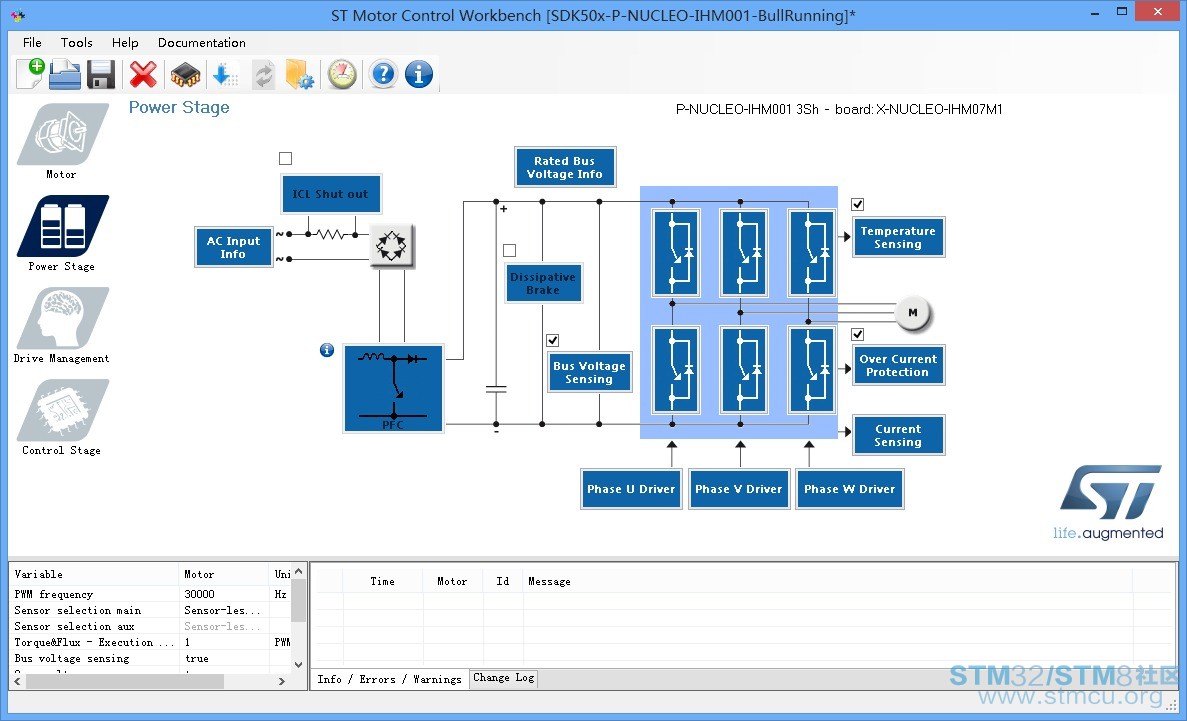The width and height of the screenshot is (1187, 721).
Task: Select the bottom-right low-side switch block
Action: tap(812, 369)
